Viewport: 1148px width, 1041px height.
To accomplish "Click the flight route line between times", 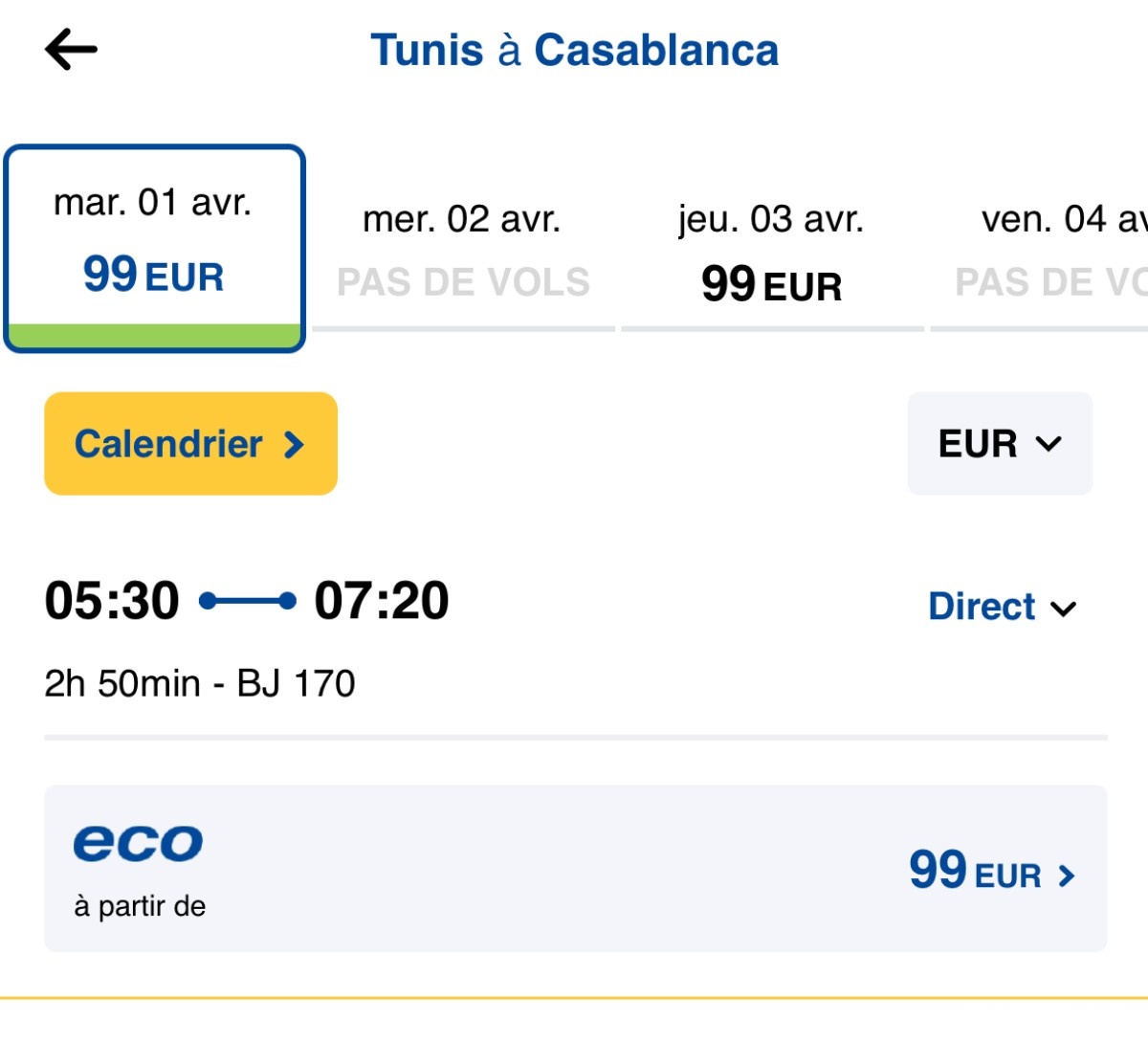I will (247, 602).
